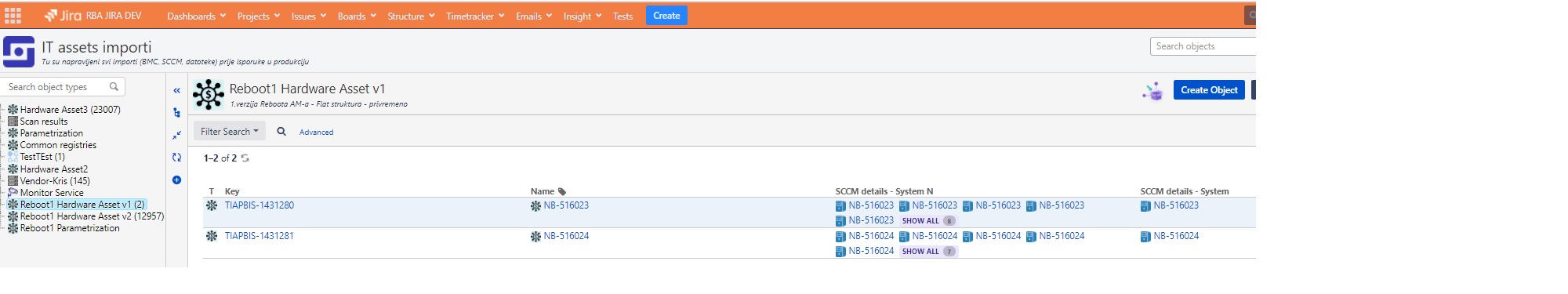1568x294 pixels.
Task: Select Reboot1 Hardware Asset v2 (12957)
Action: 92,216
